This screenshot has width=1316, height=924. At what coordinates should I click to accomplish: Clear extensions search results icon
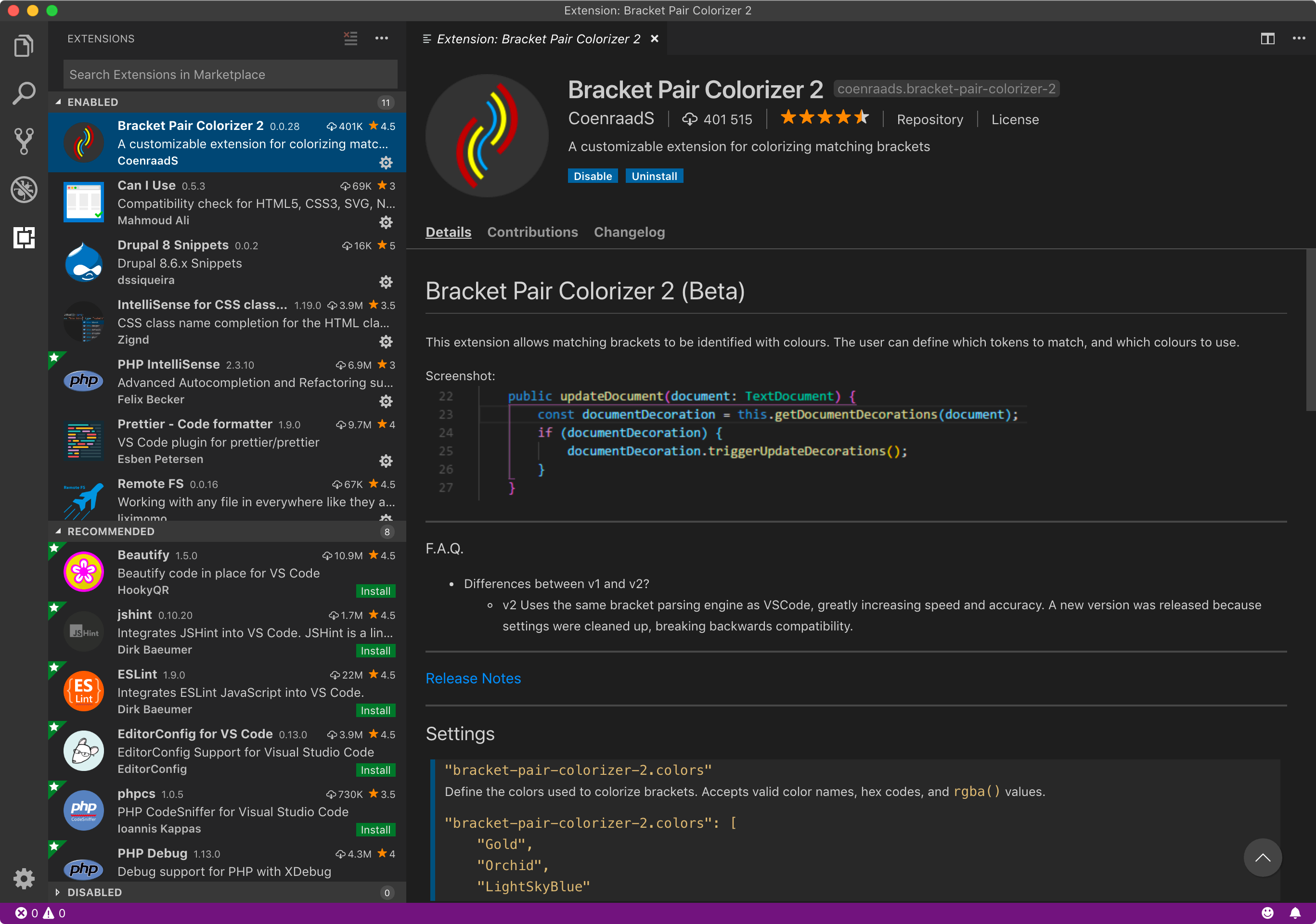(351, 38)
